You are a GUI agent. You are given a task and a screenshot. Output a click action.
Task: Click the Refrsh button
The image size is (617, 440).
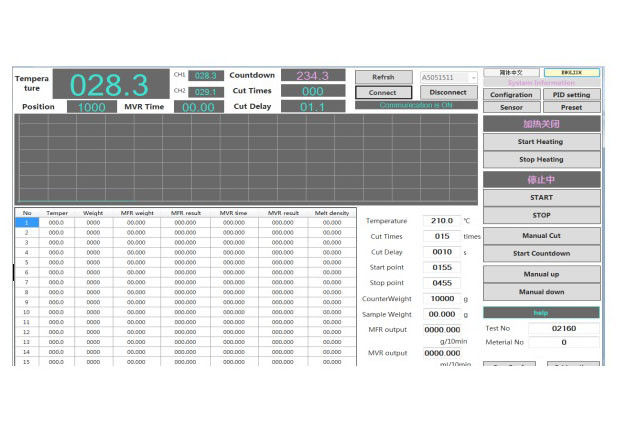pyautogui.click(x=382, y=77)
